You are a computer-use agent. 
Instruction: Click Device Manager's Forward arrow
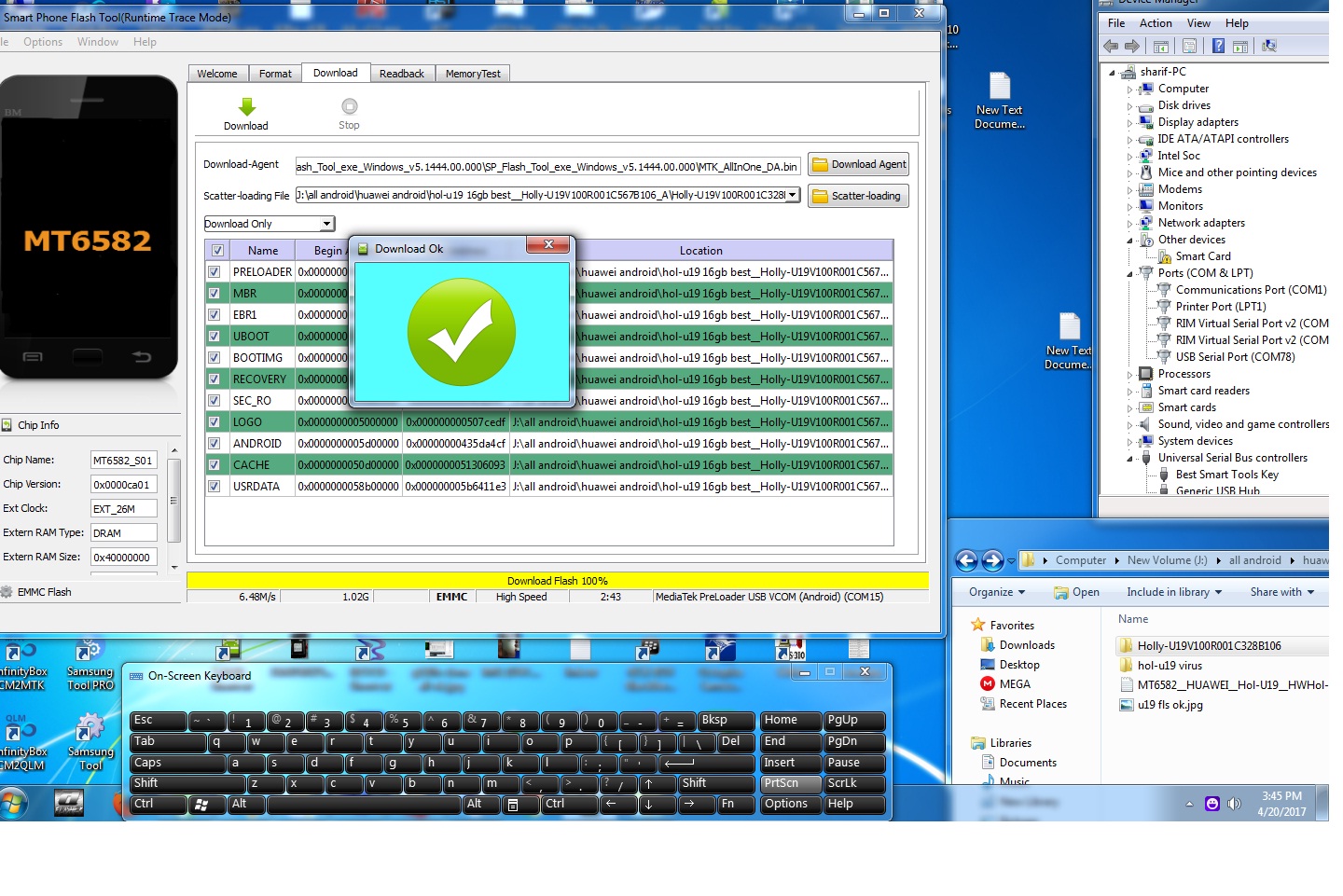point(1132,46)
